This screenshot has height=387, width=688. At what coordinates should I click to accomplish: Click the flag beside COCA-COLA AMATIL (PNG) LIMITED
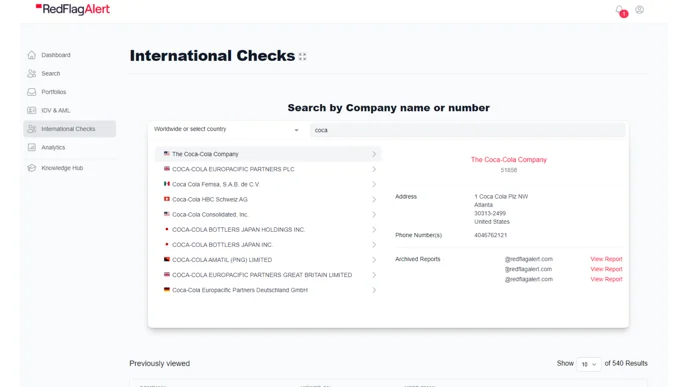coord(167,259)
